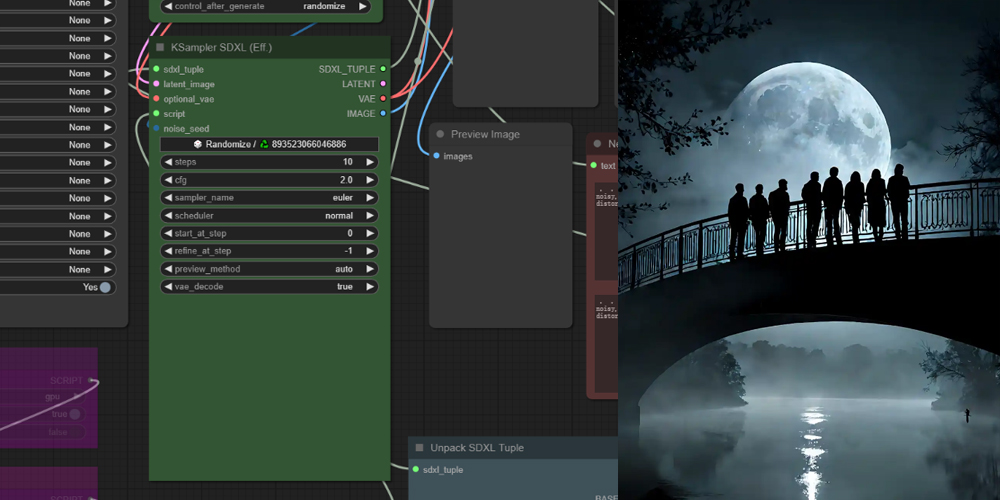The height and width of the screenshot is (500, 1000).
Task: Click the start_at_step value 0
Action: coord(350,233)
